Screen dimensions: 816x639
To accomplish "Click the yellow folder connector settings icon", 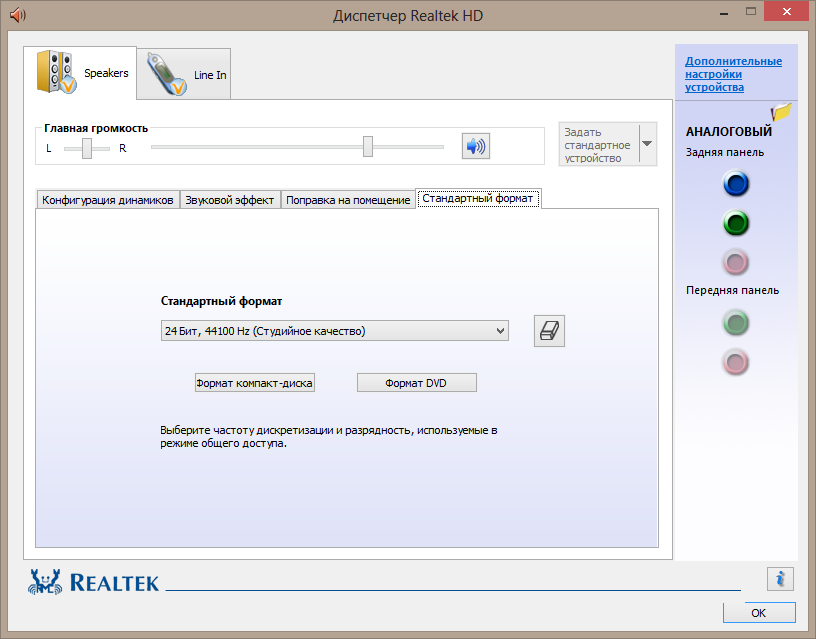I will 781,112.
